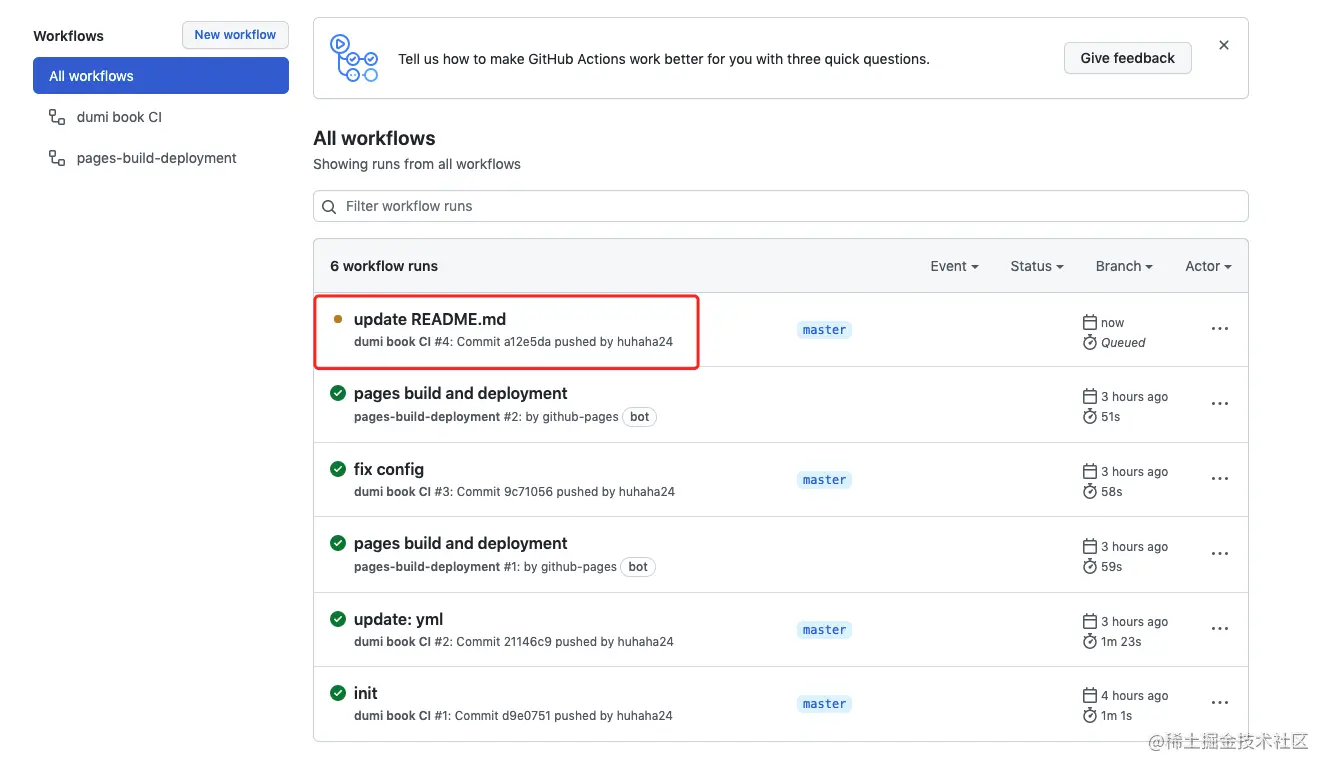Dismiss the feedback banner with the X
1330x773 pixels.
(1224, 45)
